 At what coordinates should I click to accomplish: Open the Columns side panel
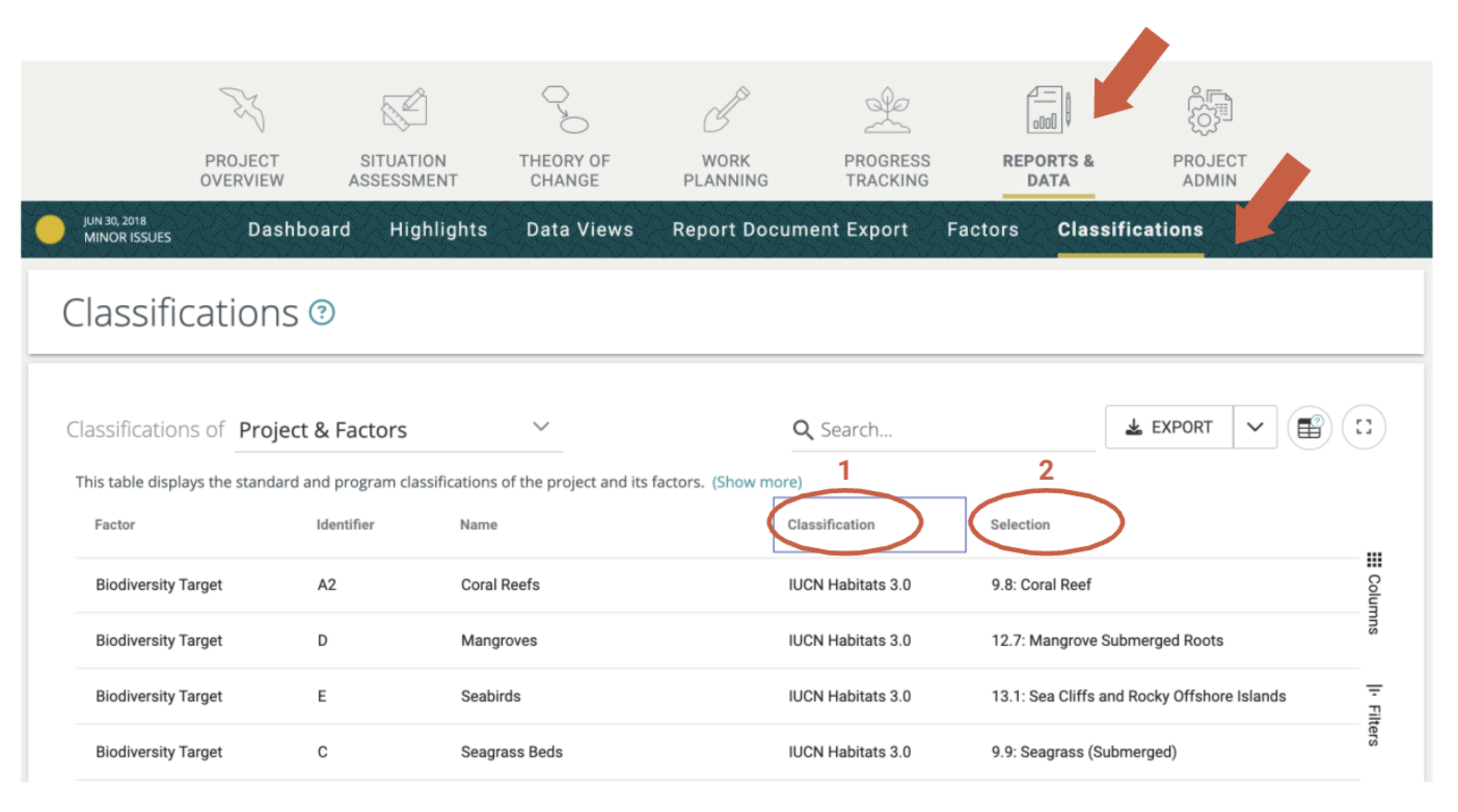[x=1374, y=593]
